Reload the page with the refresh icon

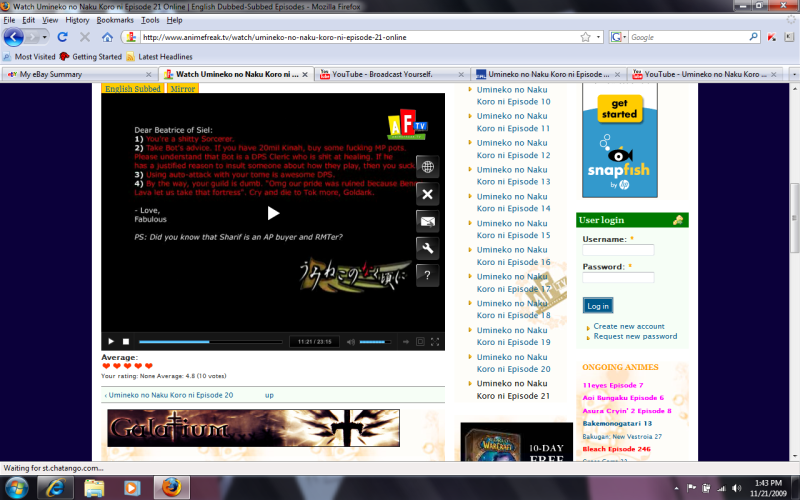point(62,37)
